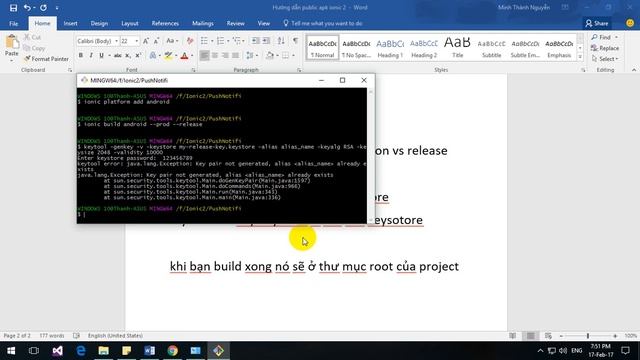Cut the selected text
Viewport: 640px width, 360px height.
coord(33,37)
